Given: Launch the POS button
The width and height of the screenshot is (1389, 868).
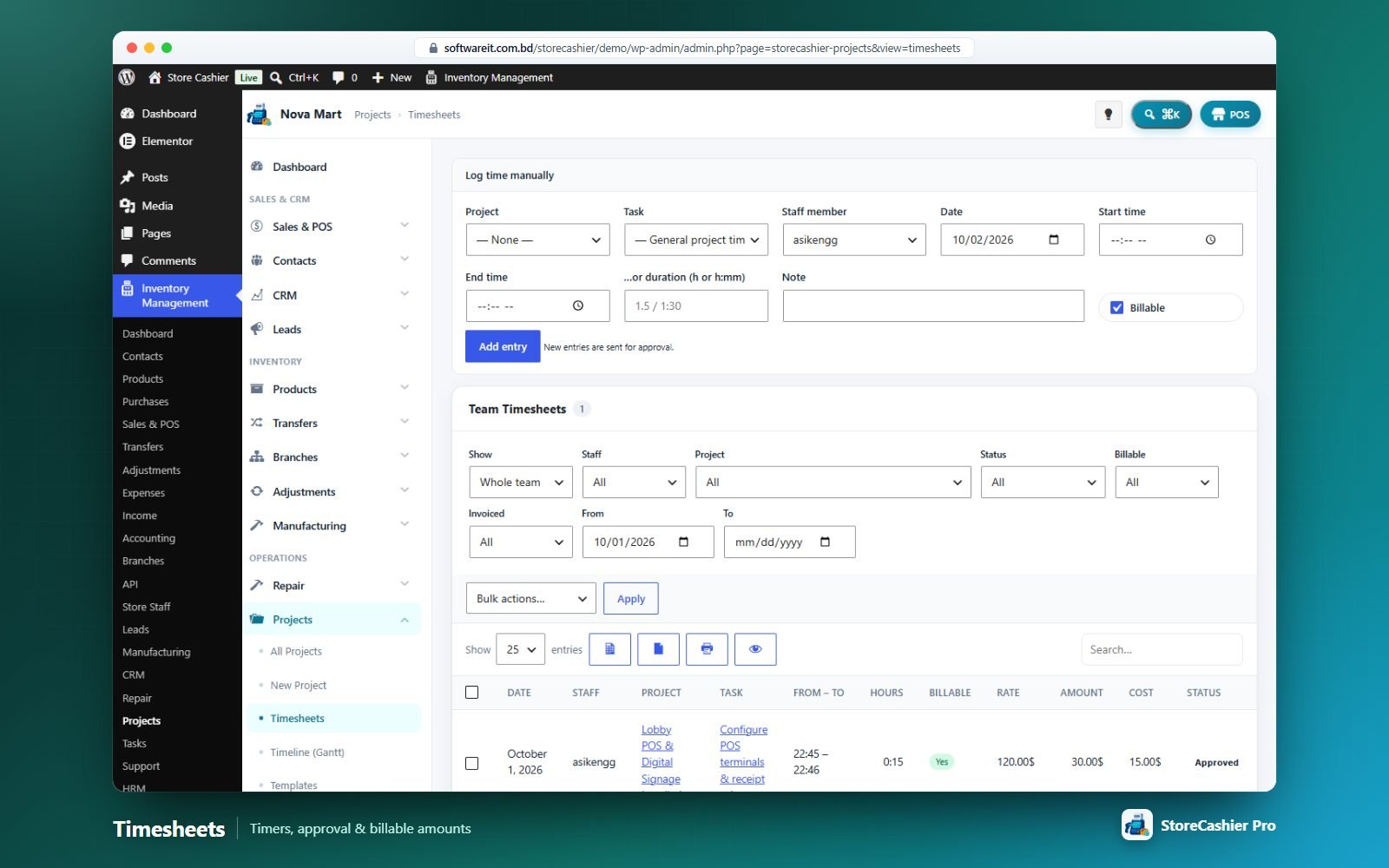Looking at the screenshot, I should click(x=1230, y=115).
